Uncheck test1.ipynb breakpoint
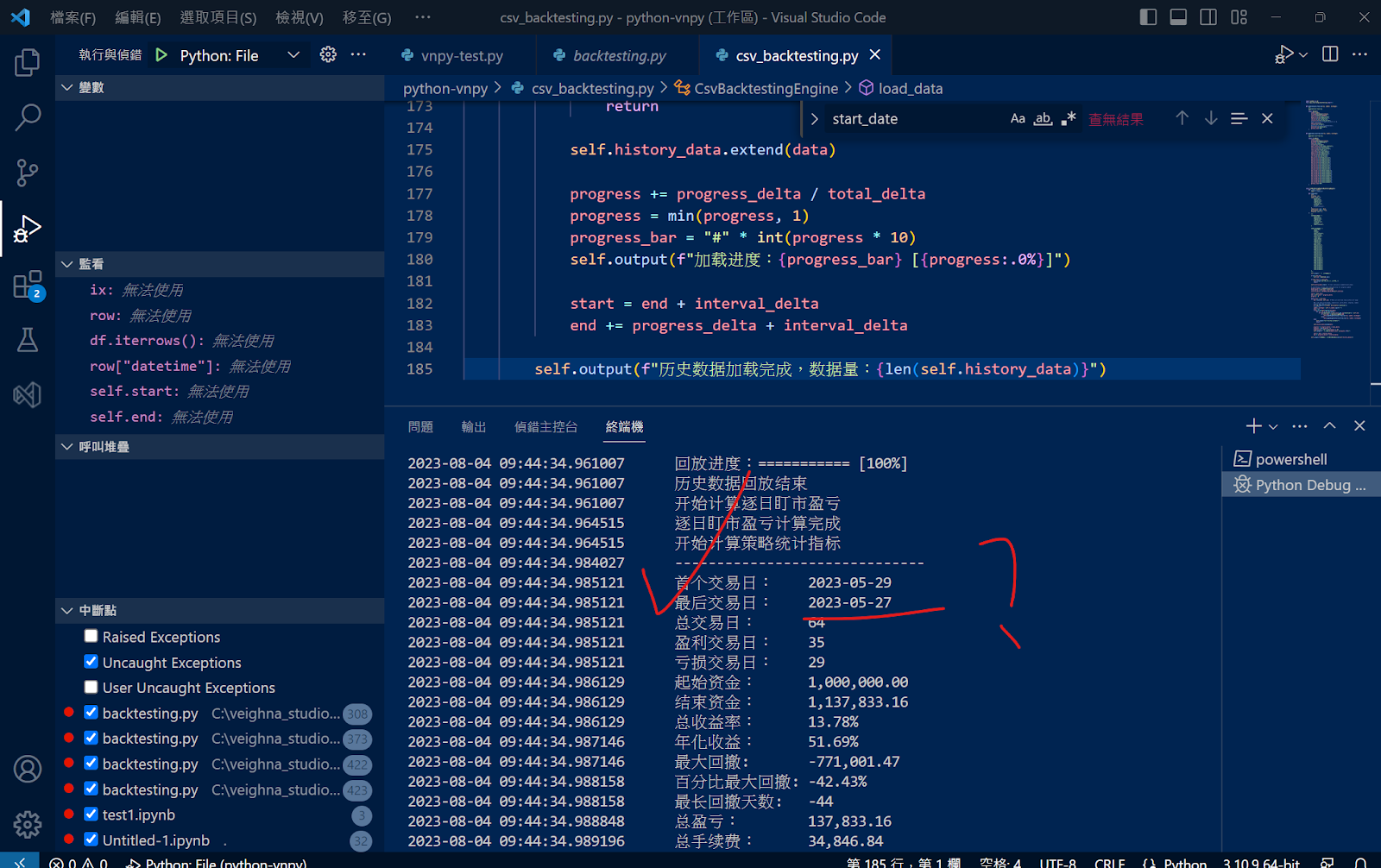The height and width of the screenshot is (868, 1381). 91,814
